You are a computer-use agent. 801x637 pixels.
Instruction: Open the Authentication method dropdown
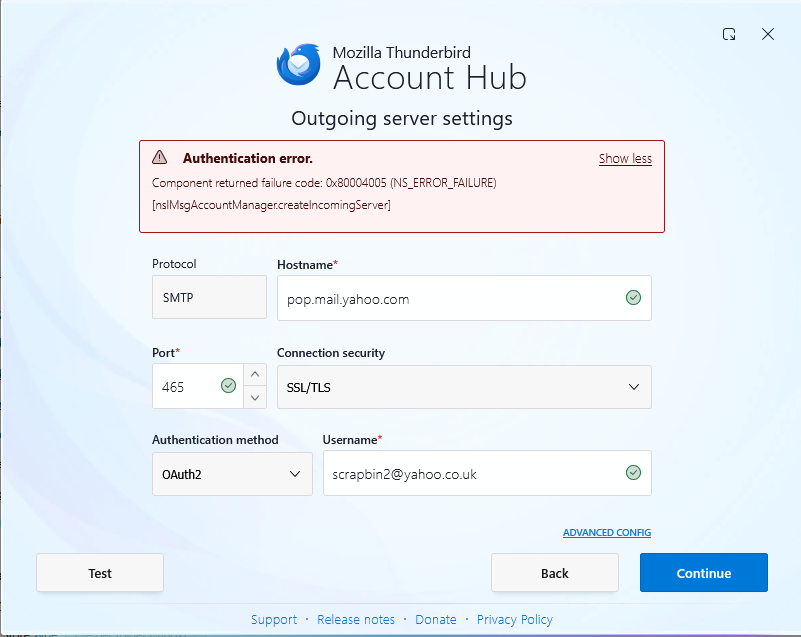[232, 474]
